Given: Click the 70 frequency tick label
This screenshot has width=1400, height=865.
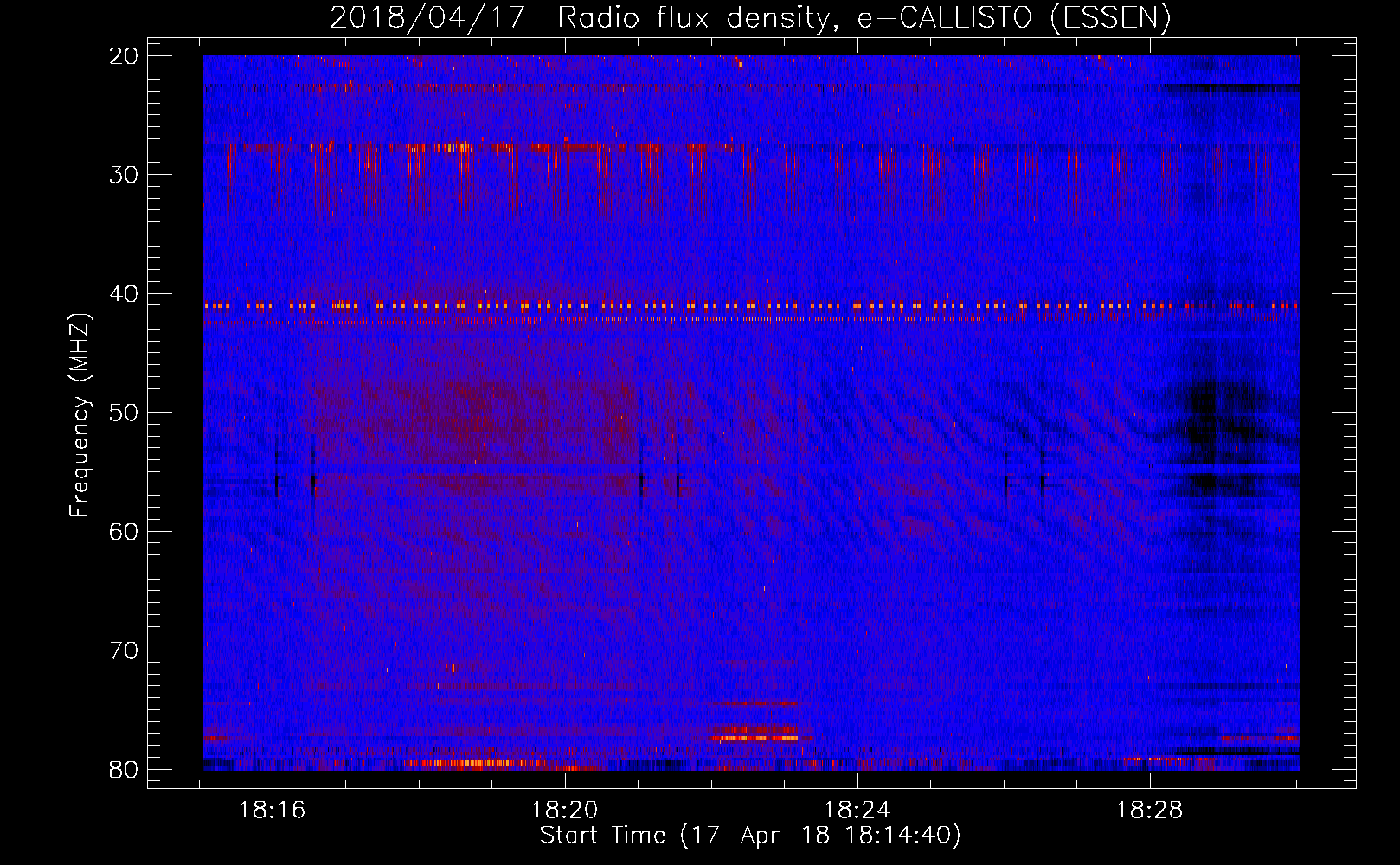Looking at the screenshot, I should 124,650.
